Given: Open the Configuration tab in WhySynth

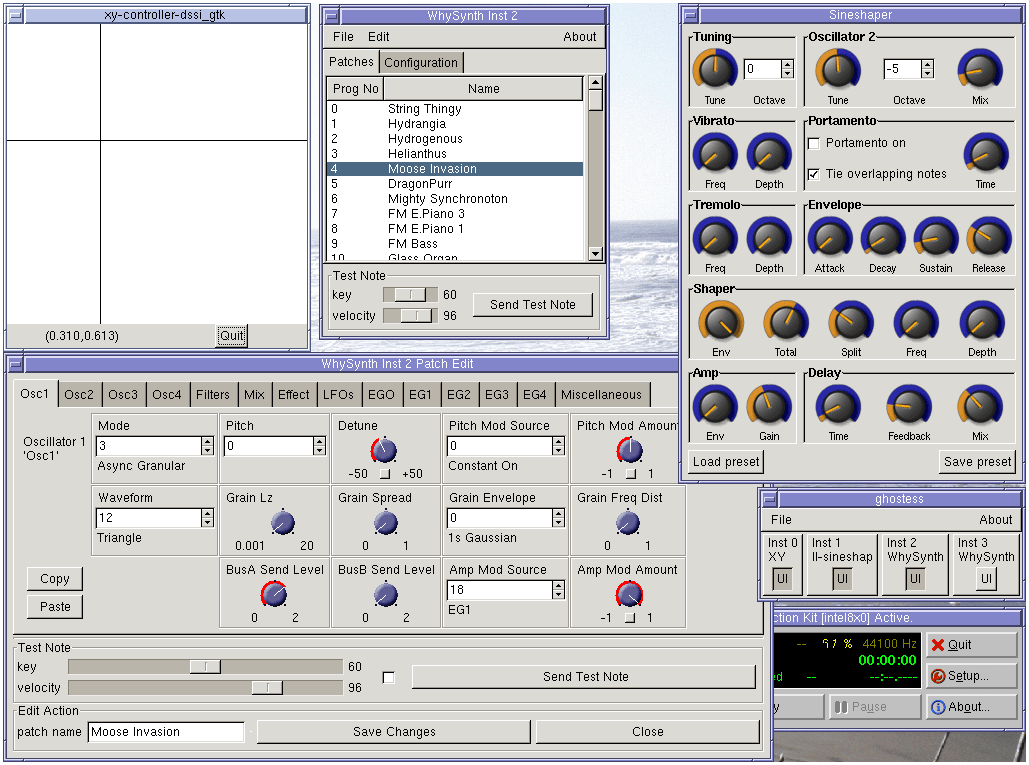Looking at the screenshot, I should (421, 62).
